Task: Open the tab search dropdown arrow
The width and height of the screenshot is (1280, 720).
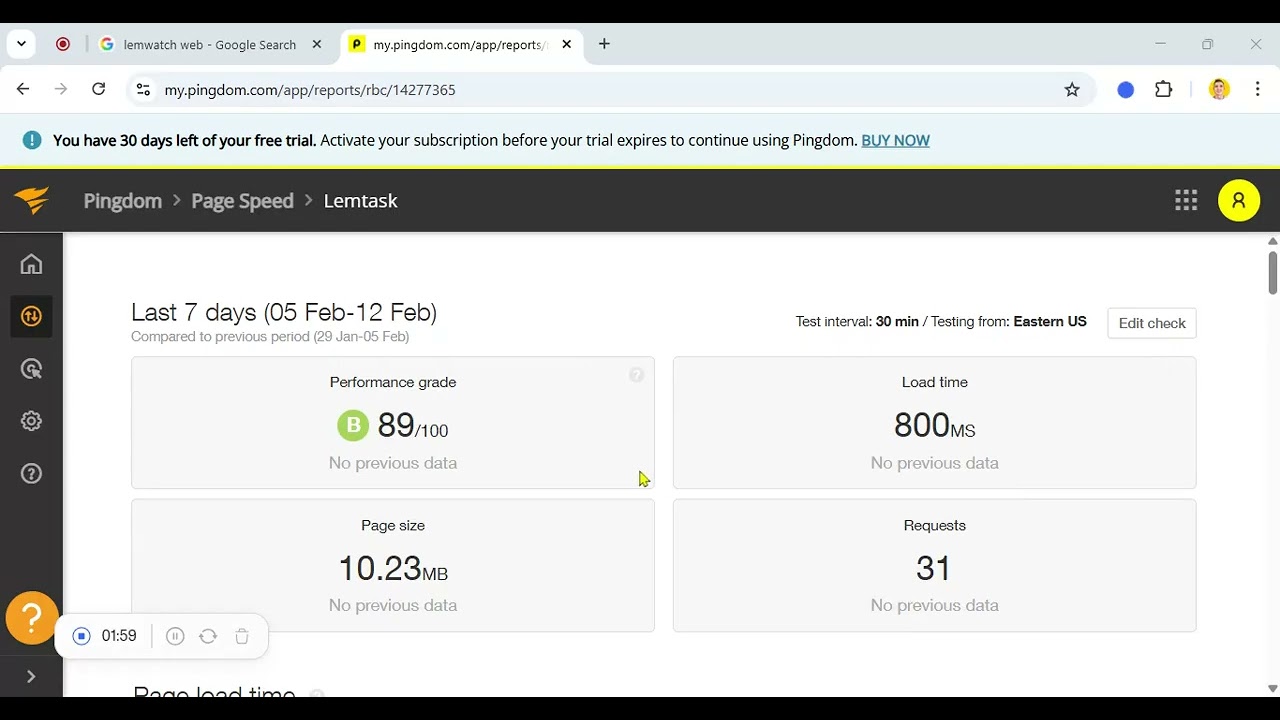Action: (21, 44)
